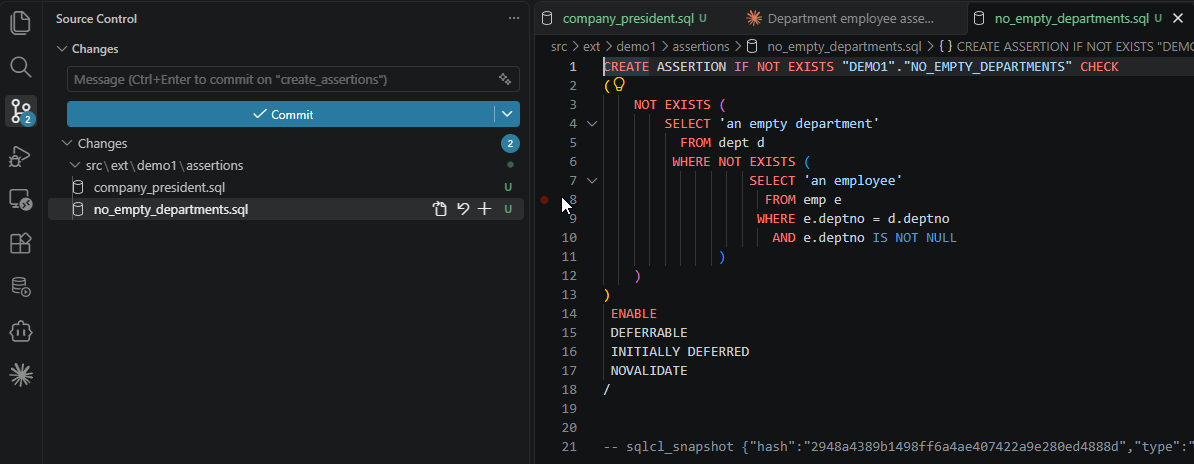Open the robot assistant icon in activity bar

pos(21,331)
